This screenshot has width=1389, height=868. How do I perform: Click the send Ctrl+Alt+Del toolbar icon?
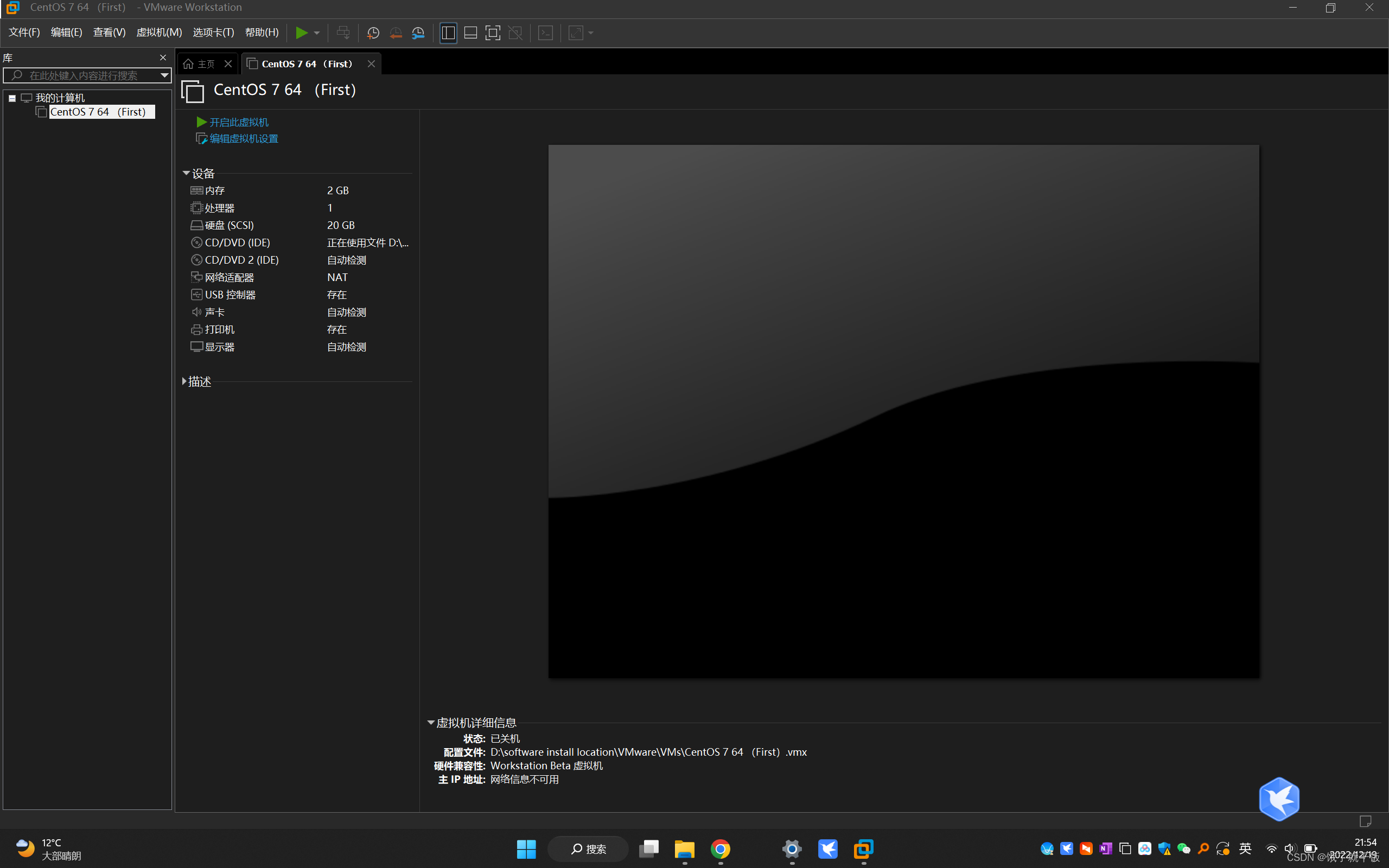click(343, 33)
